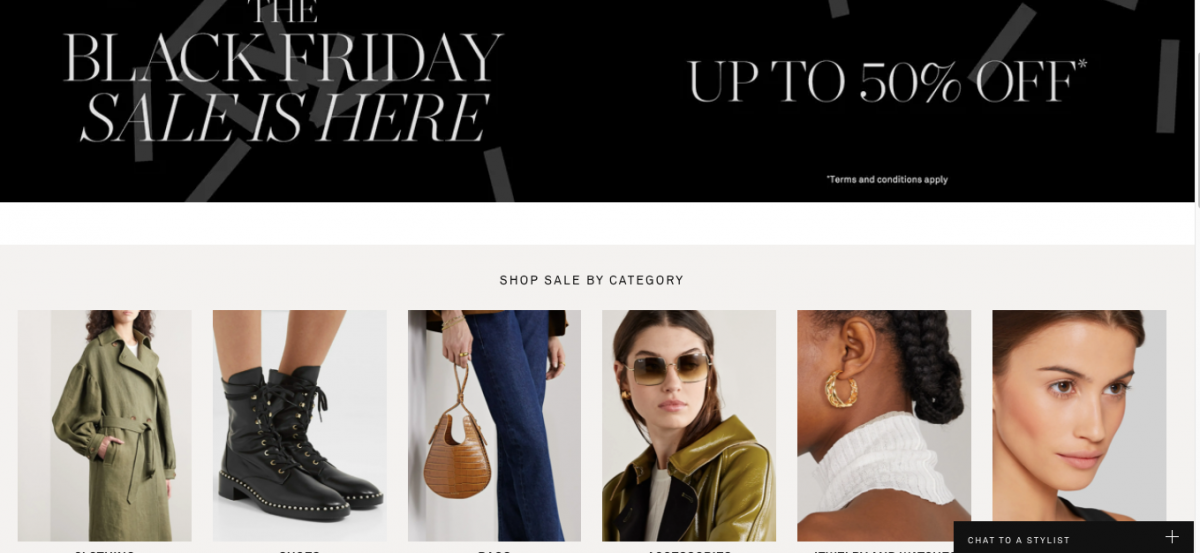Open the Terms and conditions apply note
This screenshot has width=1200, height=553.
click(887, 180)
